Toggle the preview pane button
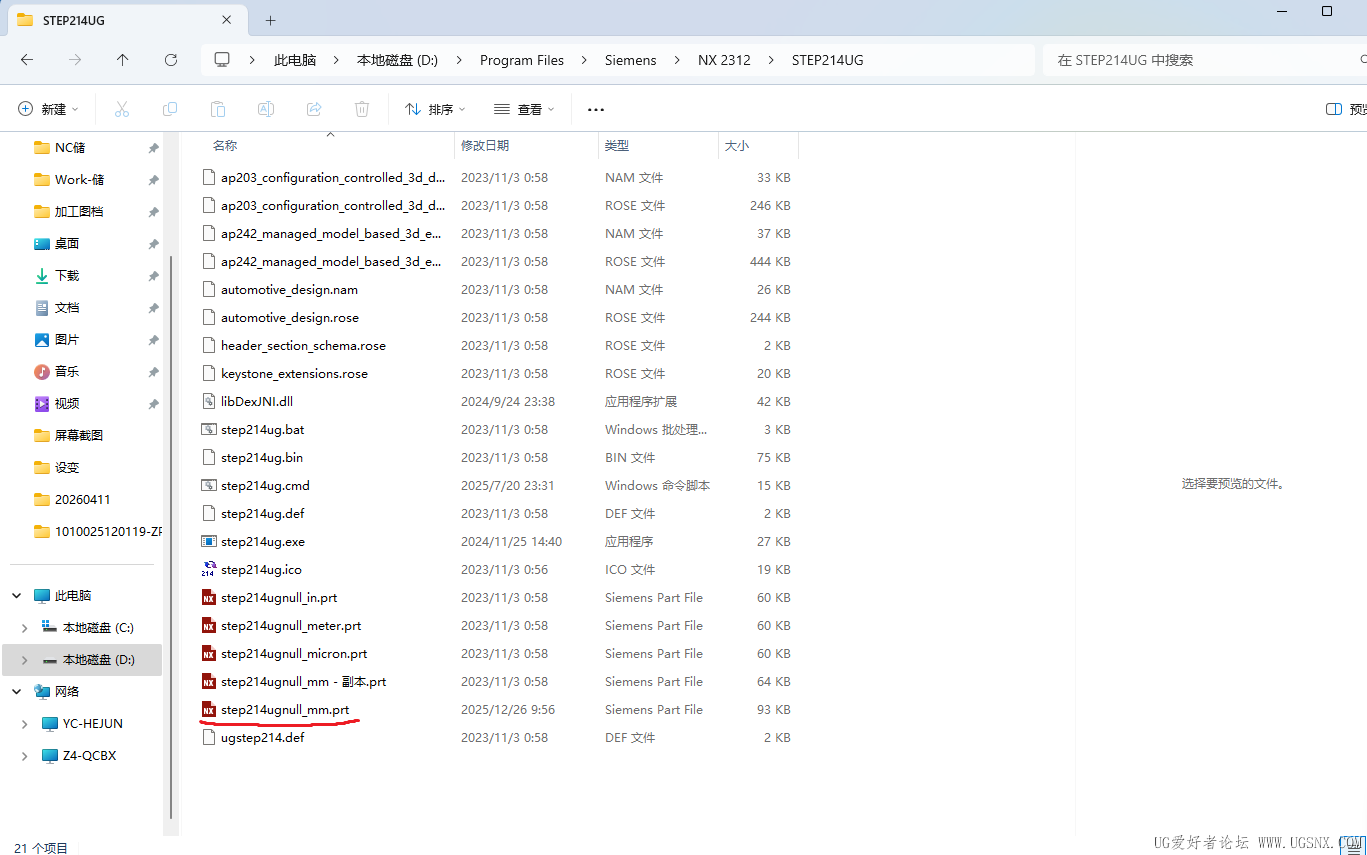The image size is (1367, 855). coord(1345,109)
